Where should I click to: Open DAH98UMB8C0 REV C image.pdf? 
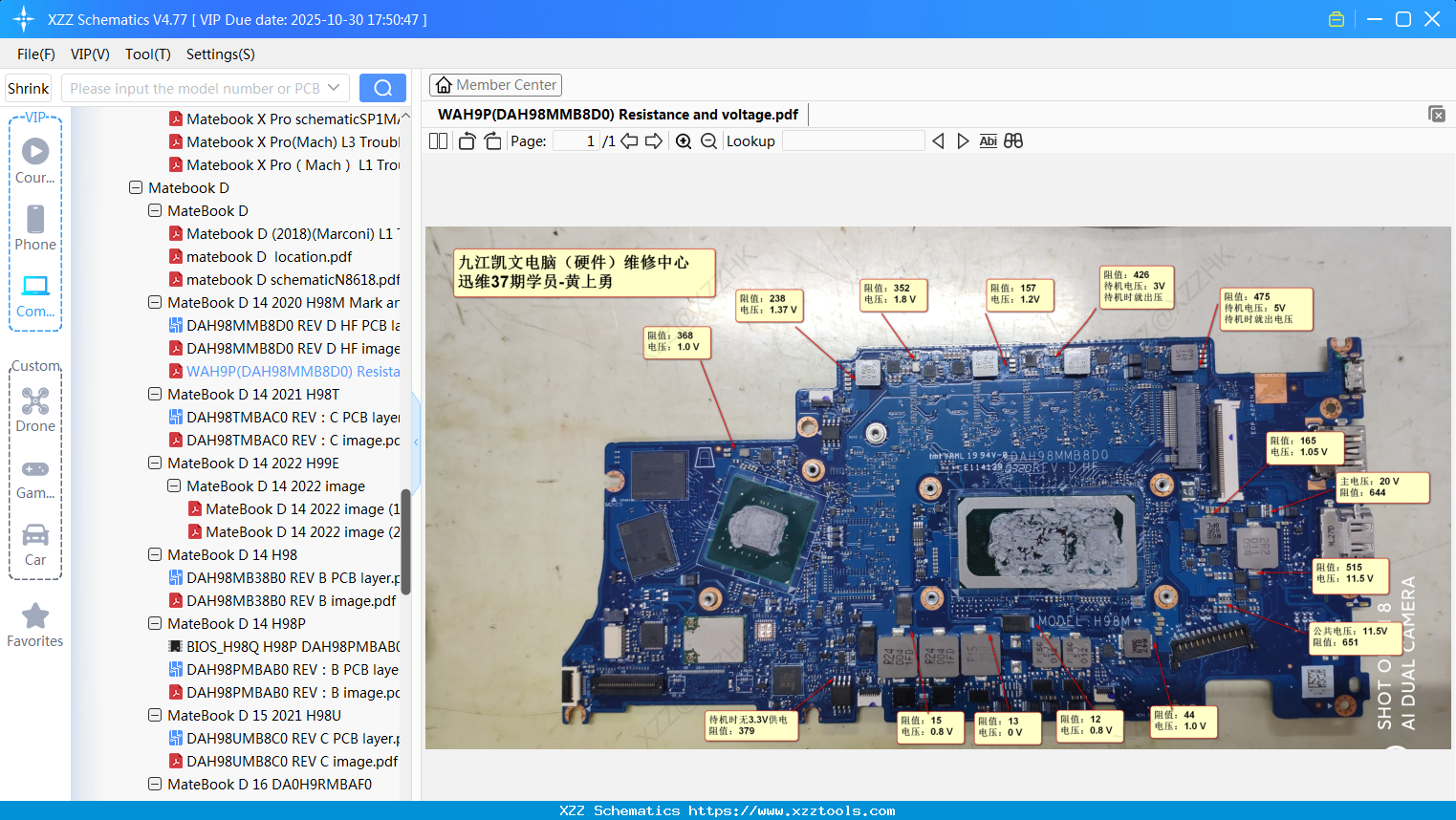(283, 762)
